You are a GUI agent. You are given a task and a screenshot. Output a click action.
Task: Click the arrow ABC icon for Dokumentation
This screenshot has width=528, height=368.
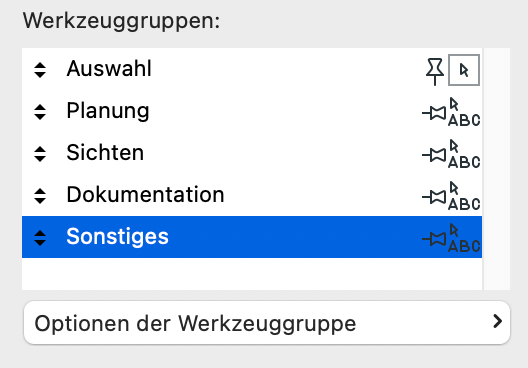tap(464, 196)
